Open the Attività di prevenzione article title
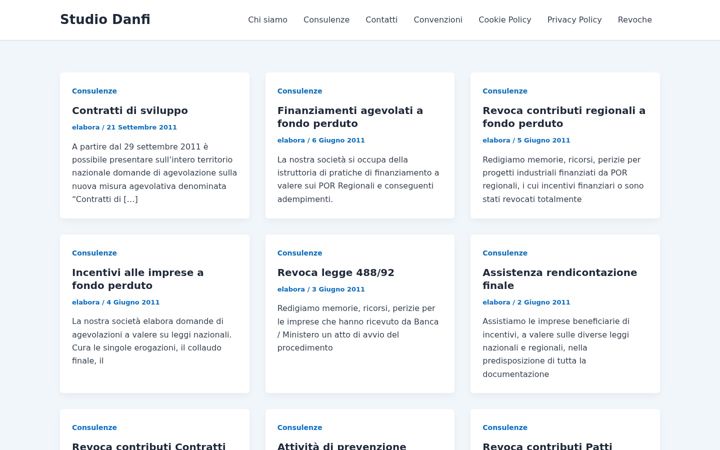Image resolution: width=720 pixels, height=450 pixels. [x=342, y=445]
